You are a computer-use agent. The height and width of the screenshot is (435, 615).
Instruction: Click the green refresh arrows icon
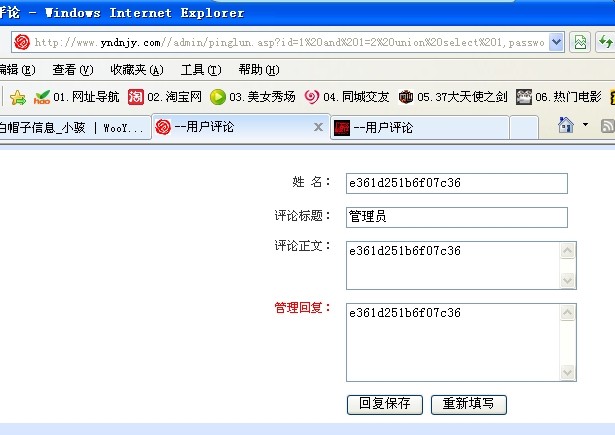(605, 42)
